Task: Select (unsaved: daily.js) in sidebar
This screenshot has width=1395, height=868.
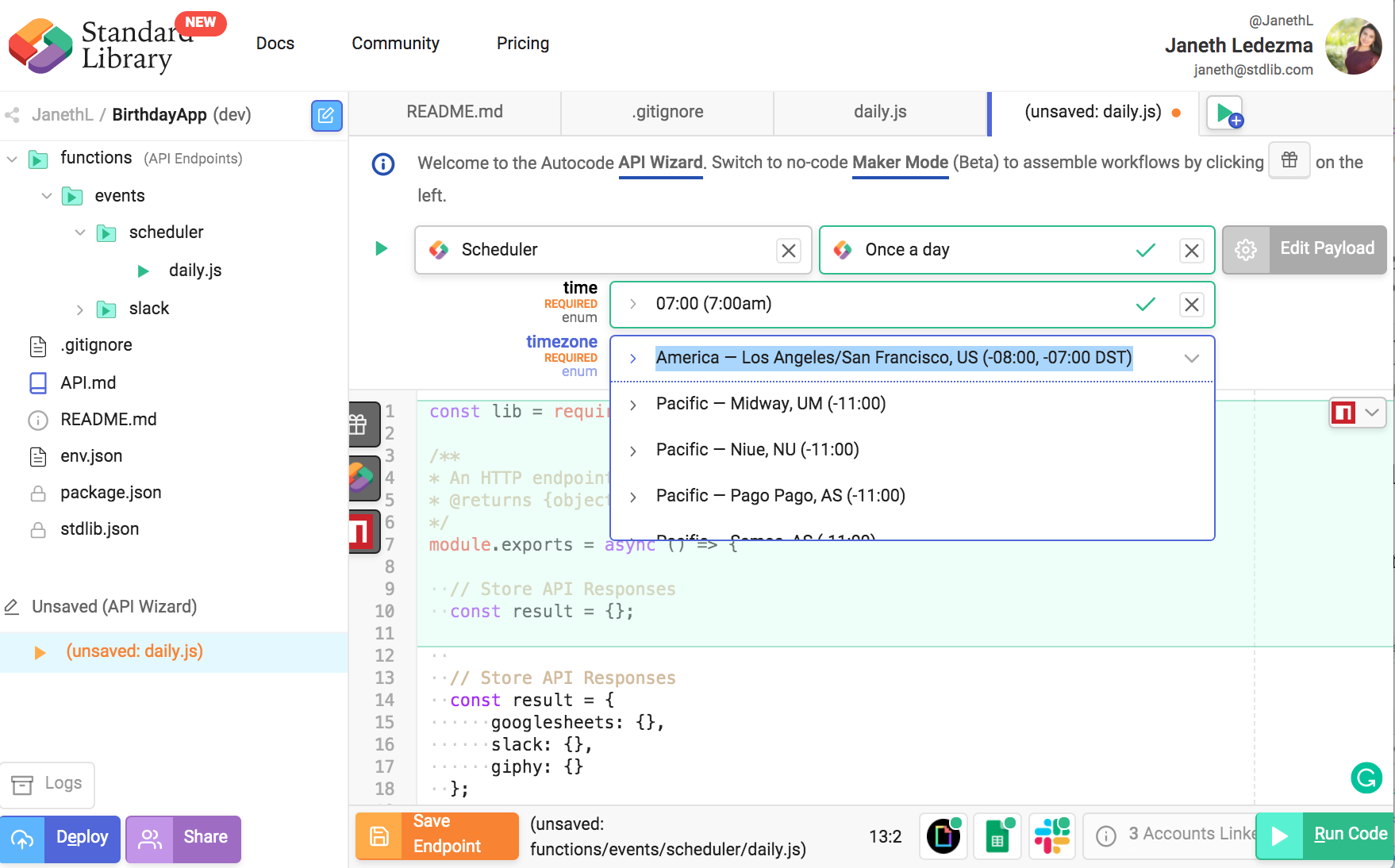Action: coord(174,652)
